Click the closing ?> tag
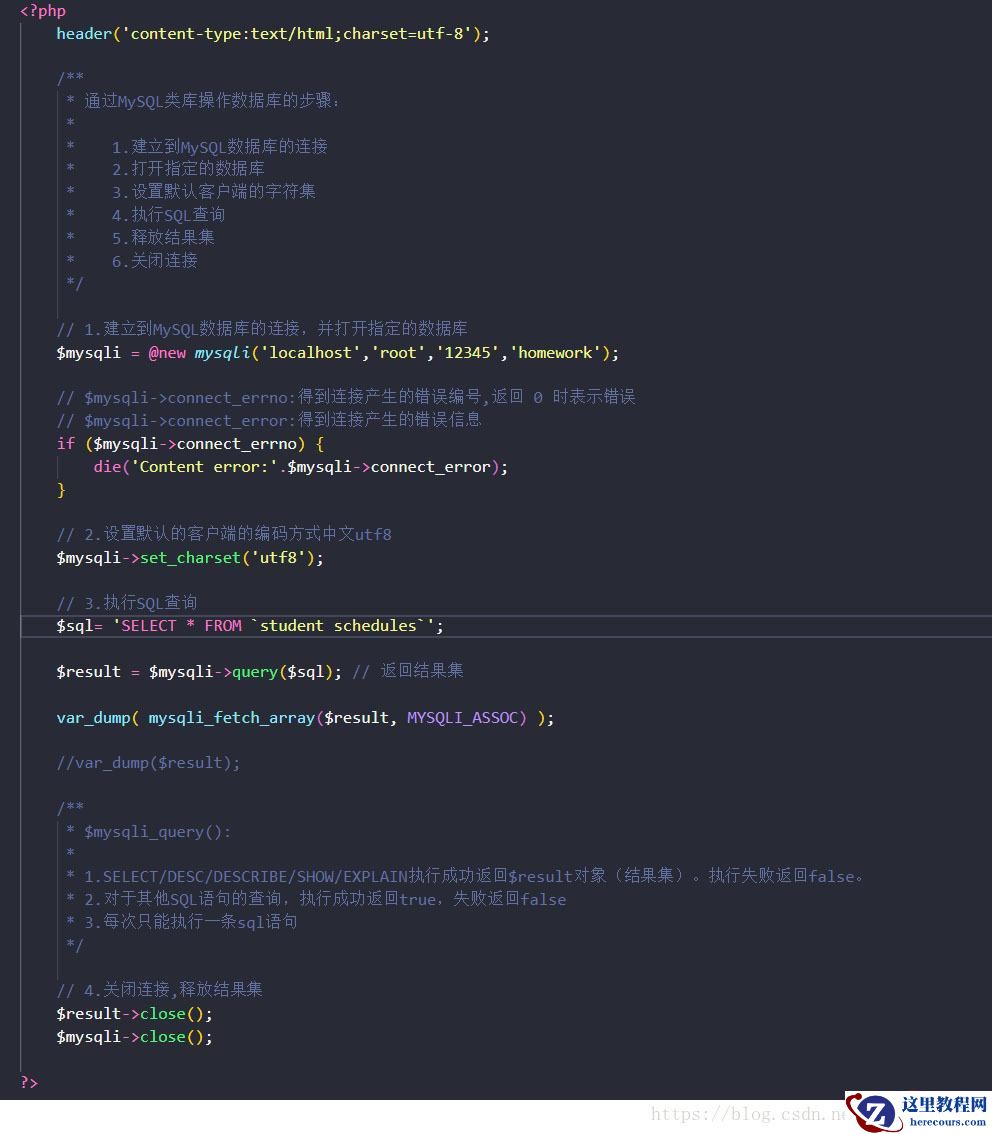Screen dimensions: 992x1134 click(x=29, y=1082)
